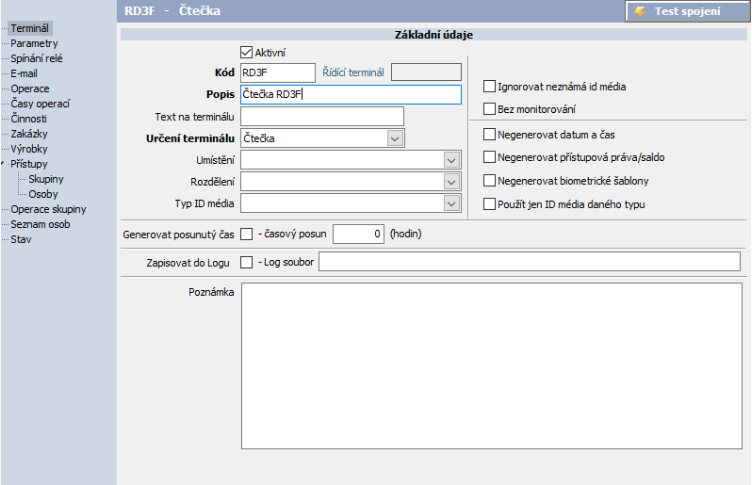Tick the Bez monitorování checkbox
The image size is (752, 485).
click(x=490, y=109)
